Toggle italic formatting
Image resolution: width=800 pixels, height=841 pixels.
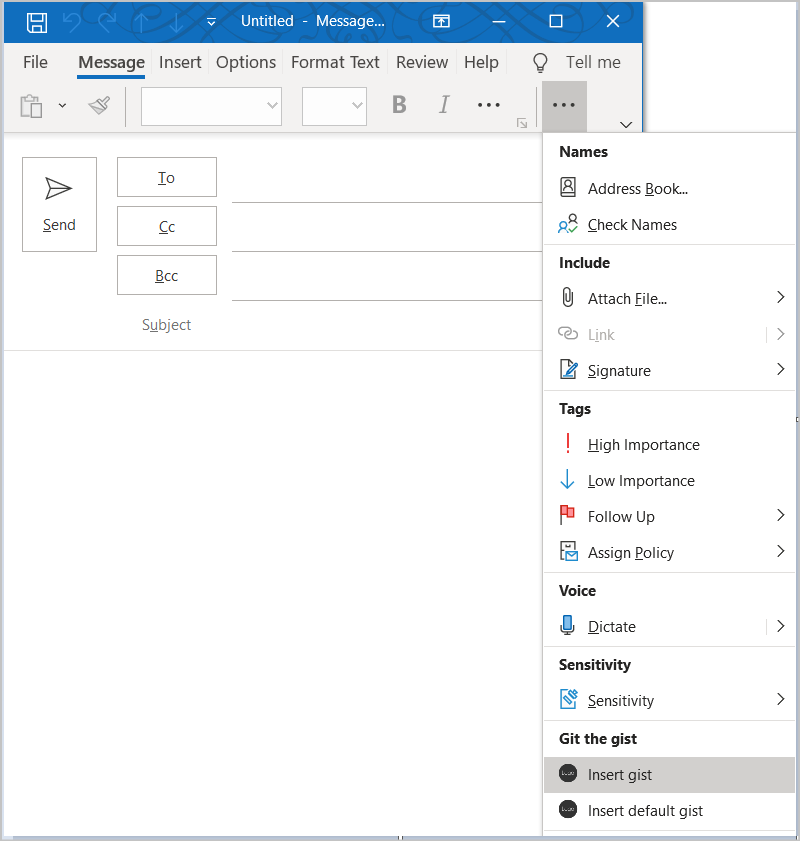coord(444,104)
